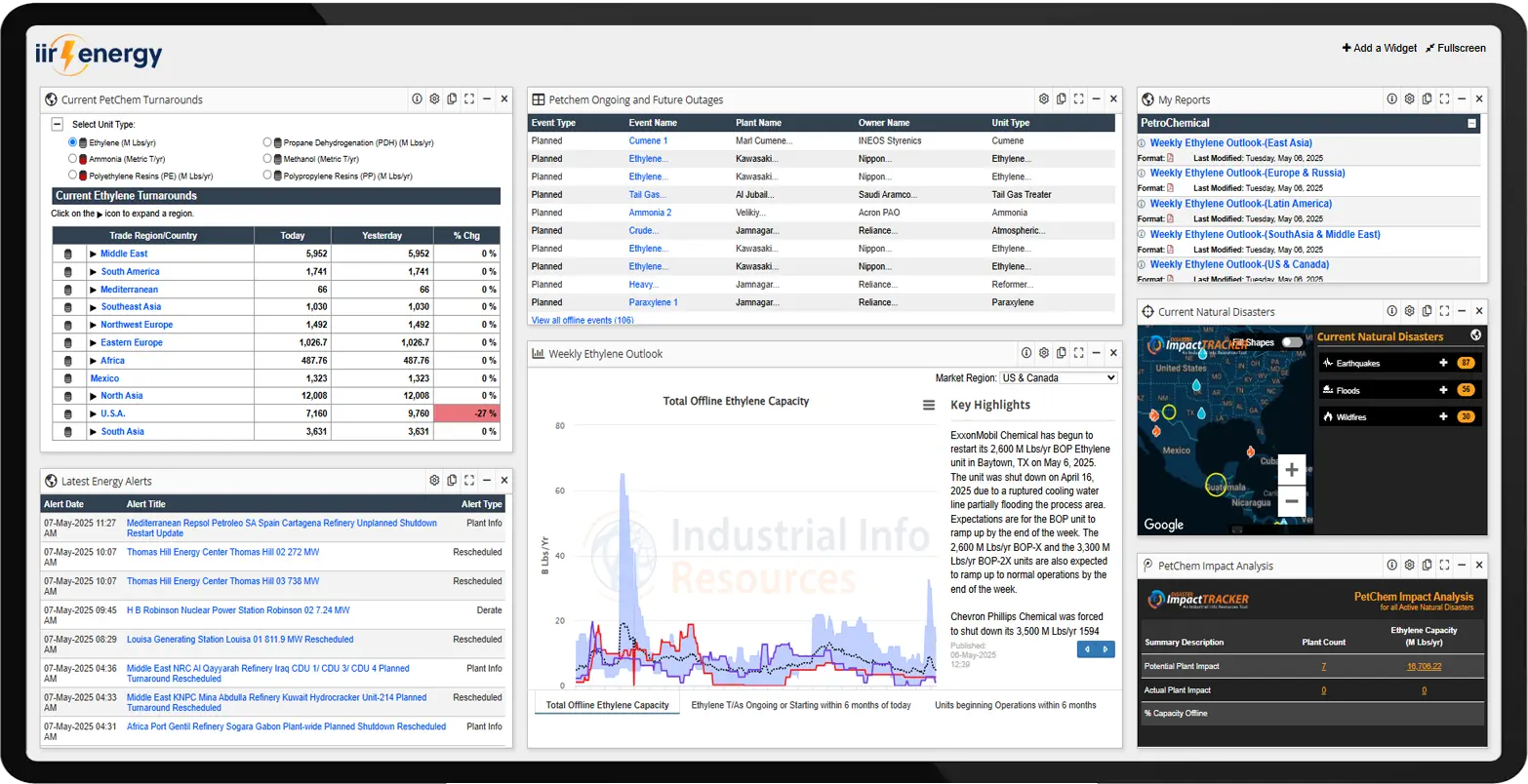Click the device icon beside the Middle East row
This screenshot has height=784, width=1528.
pos(66,253)
